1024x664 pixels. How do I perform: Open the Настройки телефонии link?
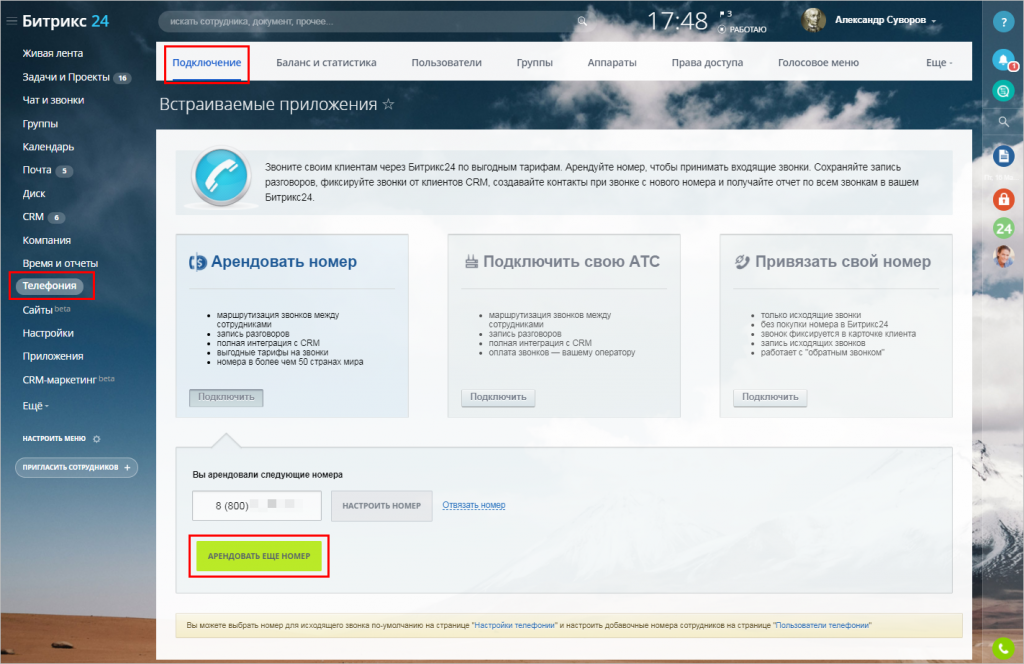(515, 625)
